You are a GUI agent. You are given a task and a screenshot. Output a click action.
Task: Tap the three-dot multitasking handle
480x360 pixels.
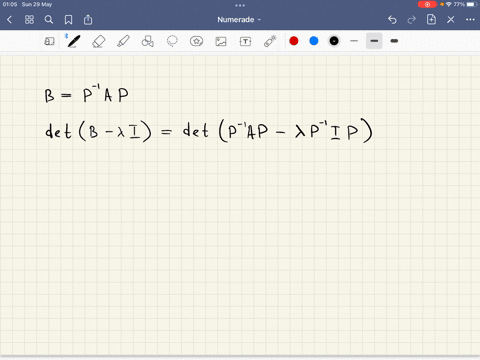(240, 5)
